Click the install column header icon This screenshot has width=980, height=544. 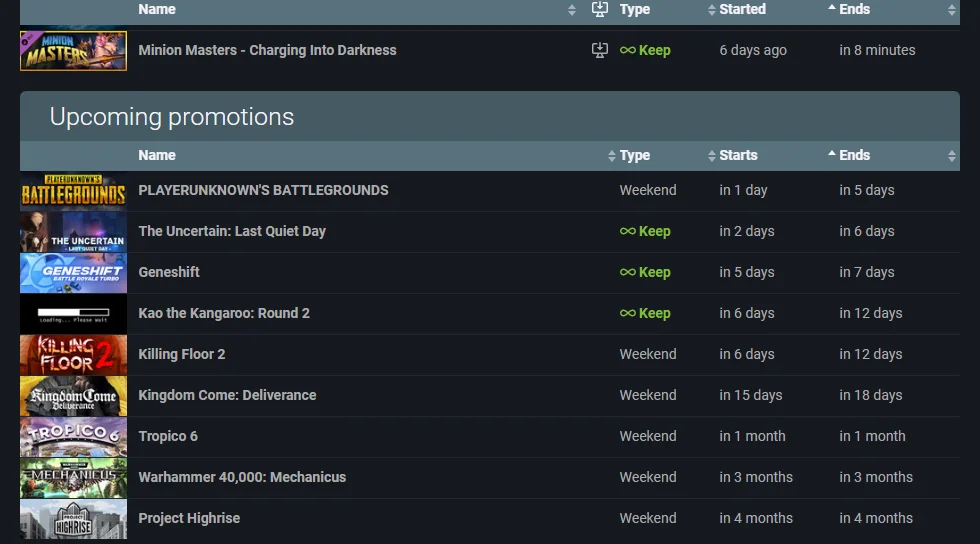(600, 9)
